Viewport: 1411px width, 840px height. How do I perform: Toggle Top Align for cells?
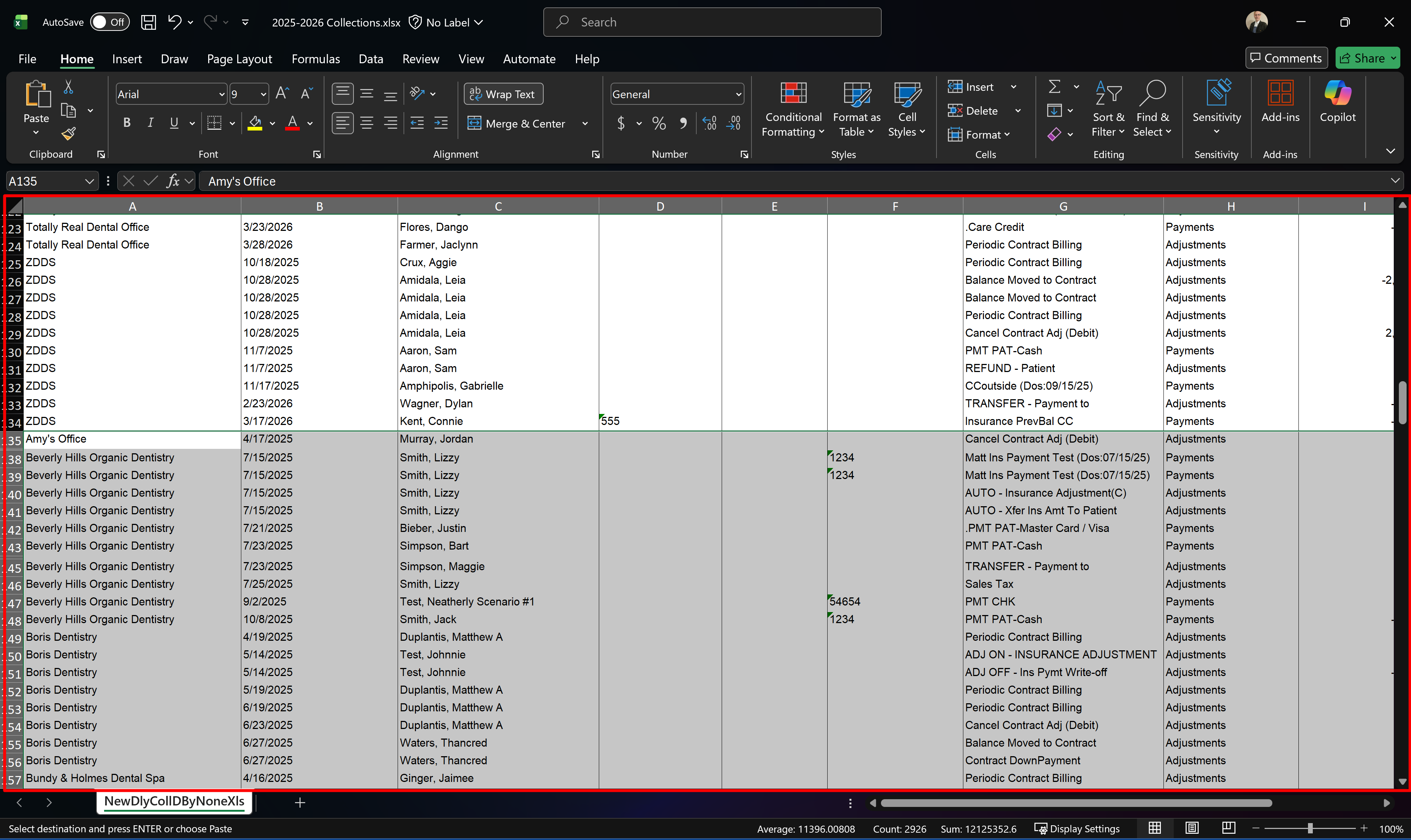point(342,93)
